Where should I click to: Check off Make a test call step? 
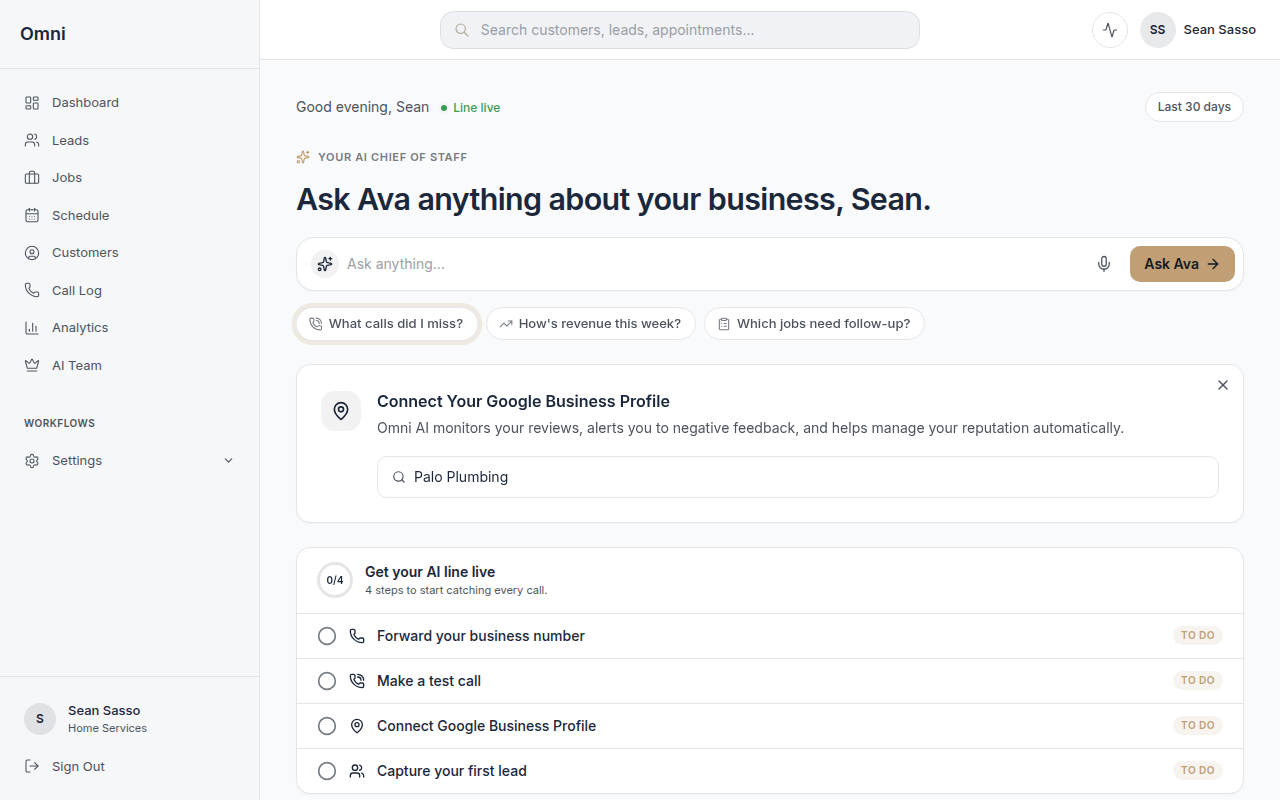click(327, 681)
